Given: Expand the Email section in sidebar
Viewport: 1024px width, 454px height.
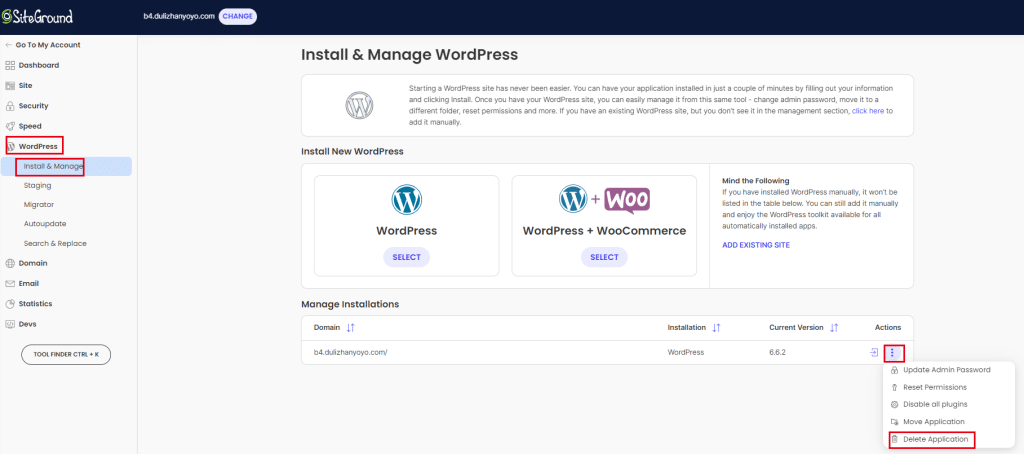Looking at the screenshot, I should tap(29, 284).
